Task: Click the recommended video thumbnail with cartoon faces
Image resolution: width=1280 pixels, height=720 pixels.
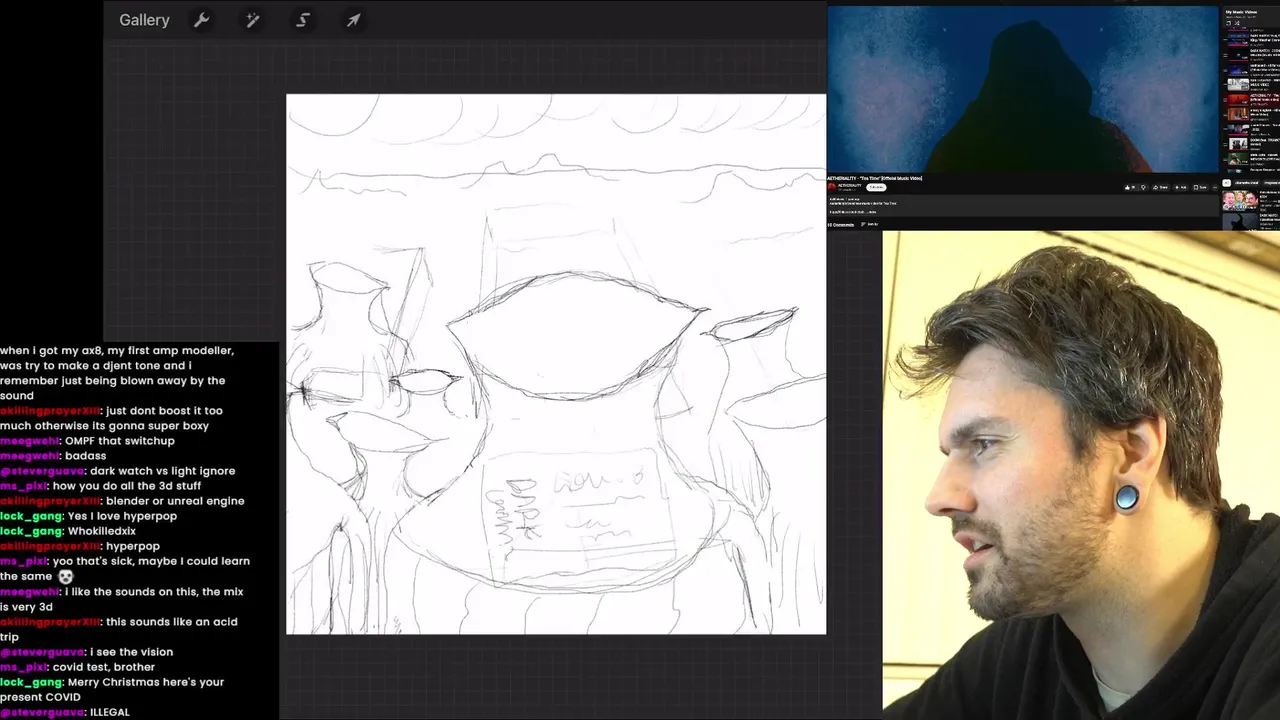Action: [1240, 199]
